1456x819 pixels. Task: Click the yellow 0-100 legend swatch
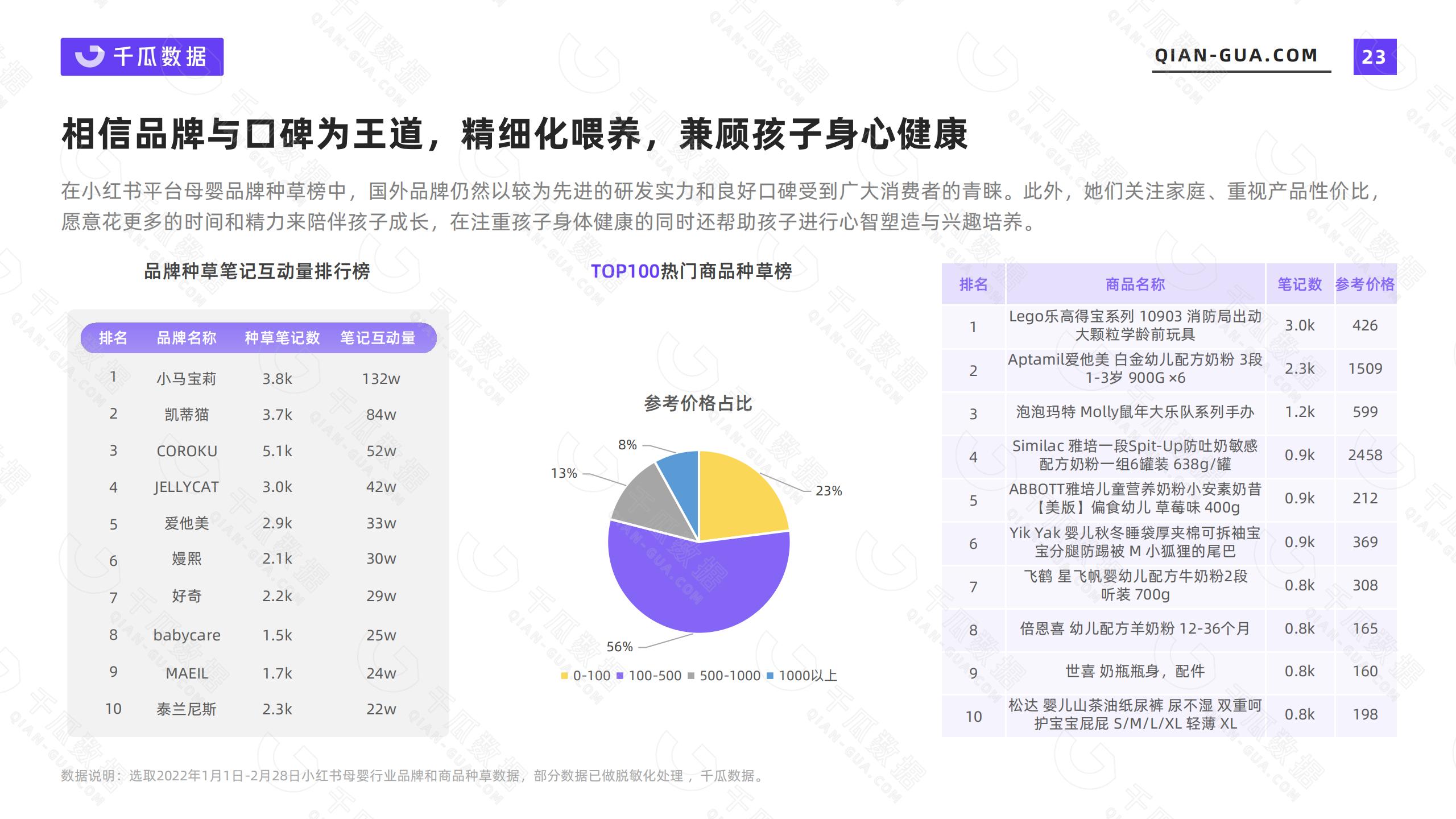(x=564, y=676)
